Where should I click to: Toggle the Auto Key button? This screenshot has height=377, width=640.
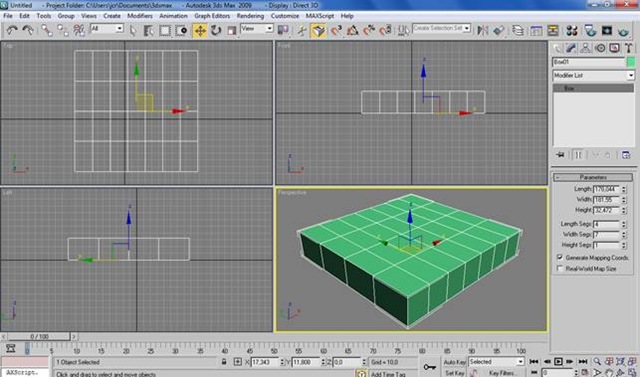pos(455,362)
